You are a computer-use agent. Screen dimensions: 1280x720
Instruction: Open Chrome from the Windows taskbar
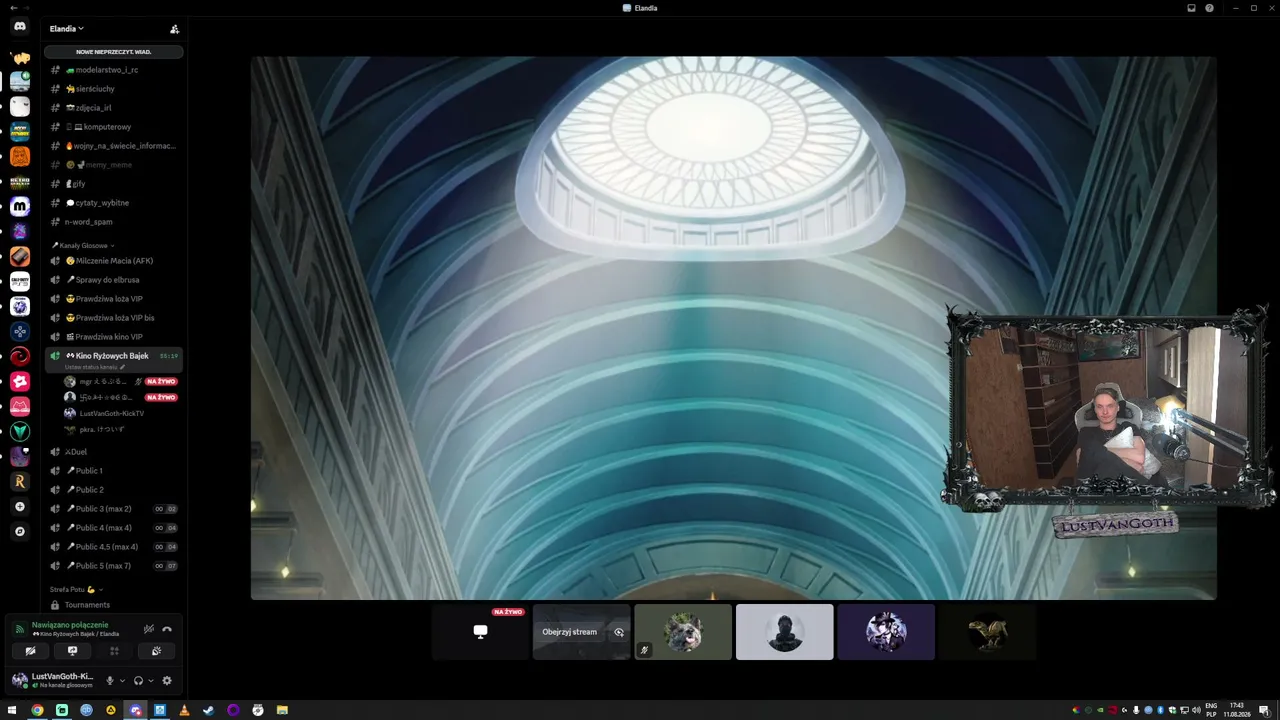click(37, 710)
